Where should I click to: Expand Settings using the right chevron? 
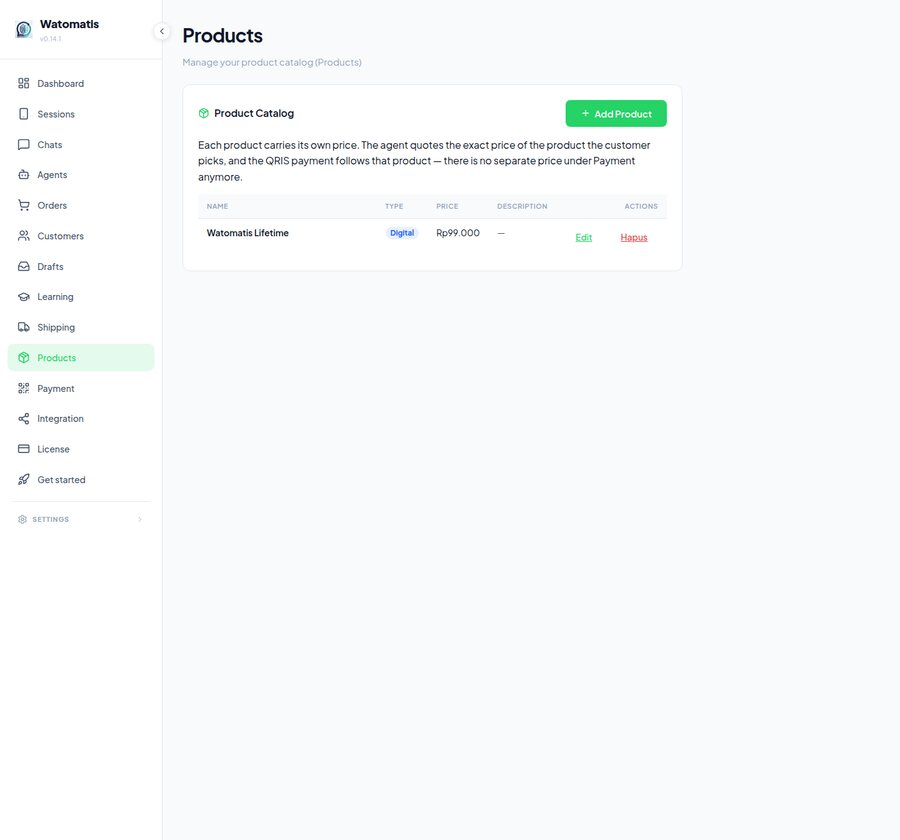(139, 519)
